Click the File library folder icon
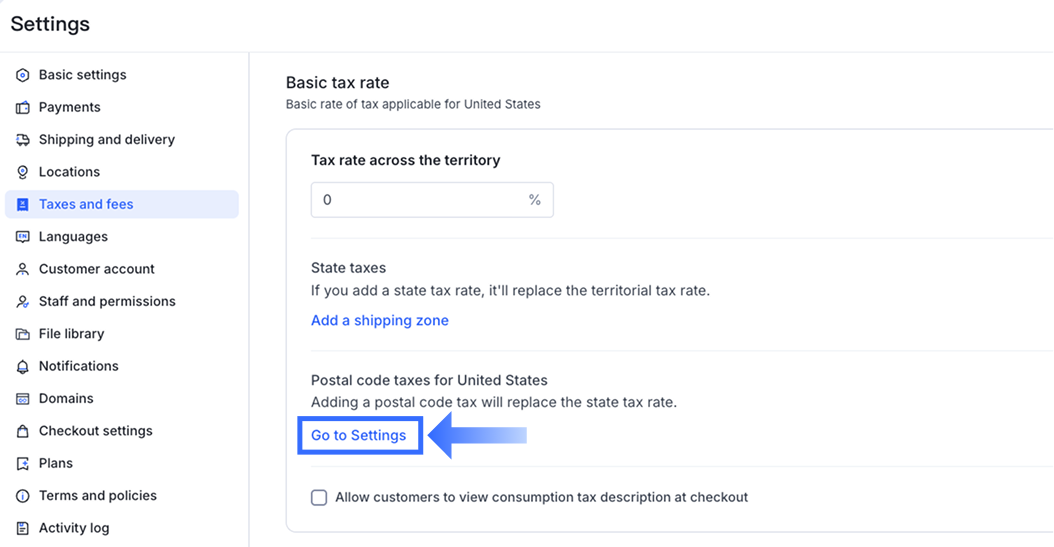Screen dimensions: 1054x547 tap(23, 334)
